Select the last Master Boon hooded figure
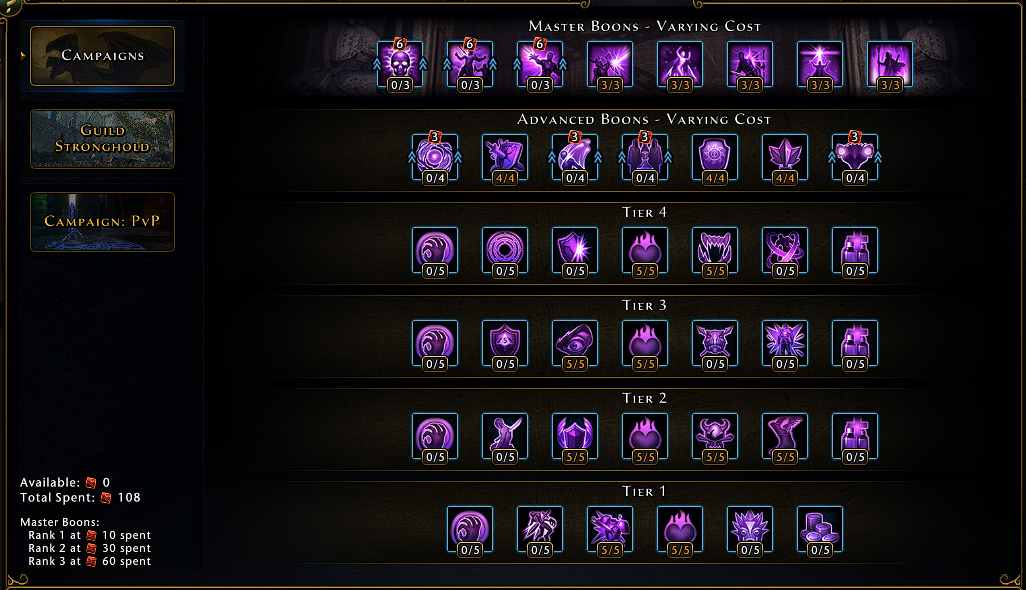Viewport: 1026px width, 590px height. (889, 64)
